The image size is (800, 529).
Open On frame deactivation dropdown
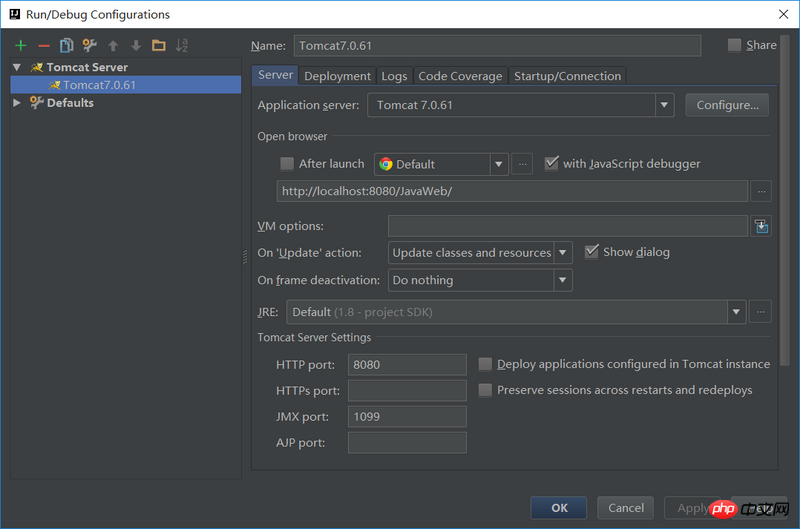562,280
